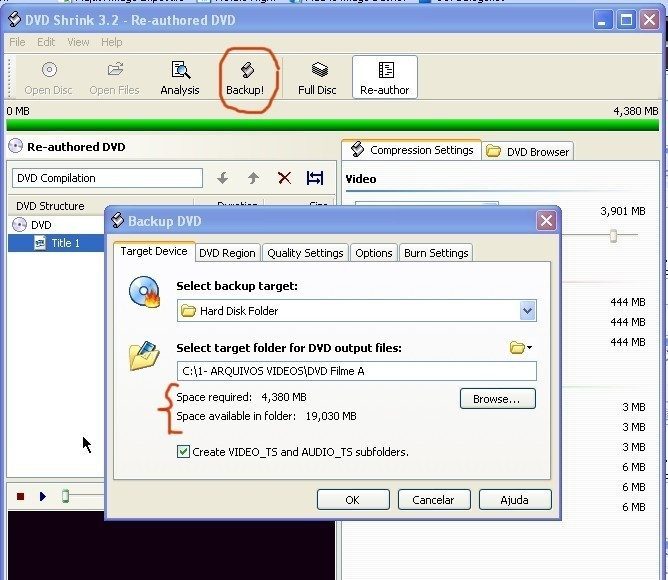This screenshot has width=668, height=580.
Task: Move title down with the down arrow icon
Action: (222, 178)
